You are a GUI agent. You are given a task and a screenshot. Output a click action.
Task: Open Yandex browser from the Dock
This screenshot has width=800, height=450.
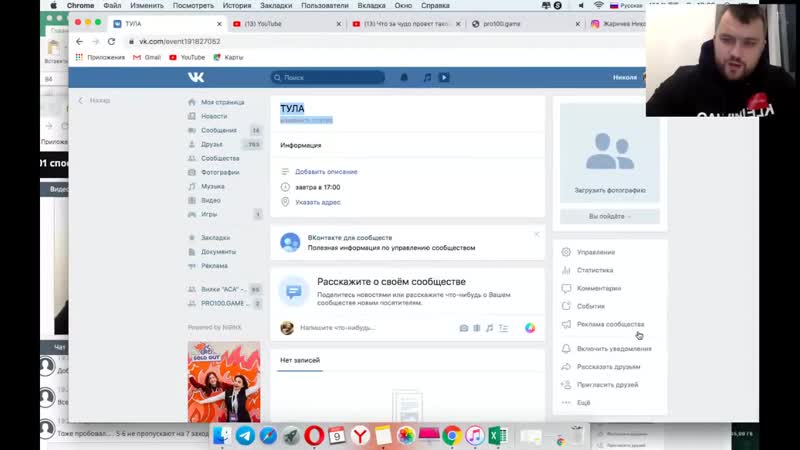click(x=360, y=436)
